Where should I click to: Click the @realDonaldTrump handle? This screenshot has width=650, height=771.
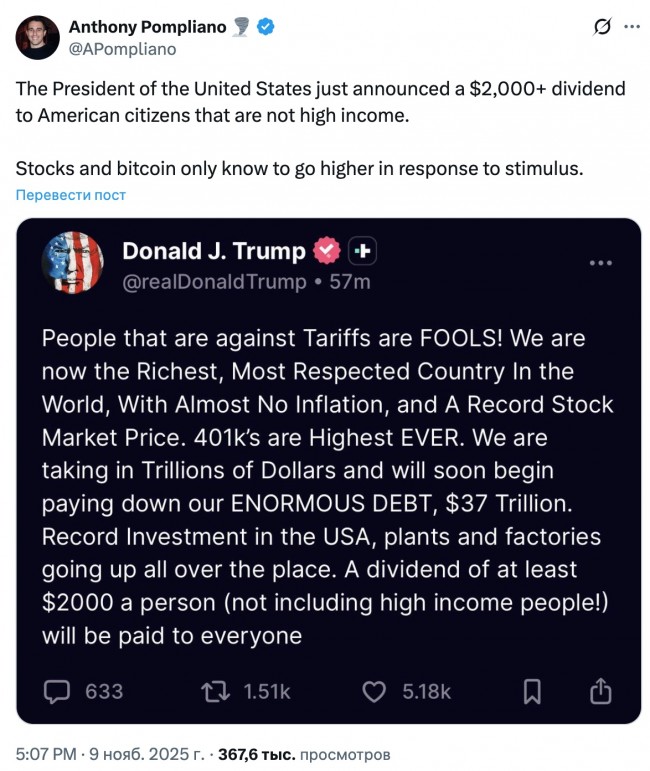pyautogui.click(x=214, y=282)
